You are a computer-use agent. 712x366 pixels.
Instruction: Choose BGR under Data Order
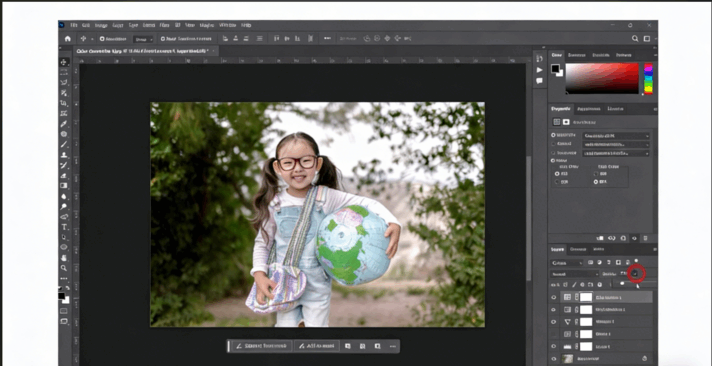[x=557, y=182]
